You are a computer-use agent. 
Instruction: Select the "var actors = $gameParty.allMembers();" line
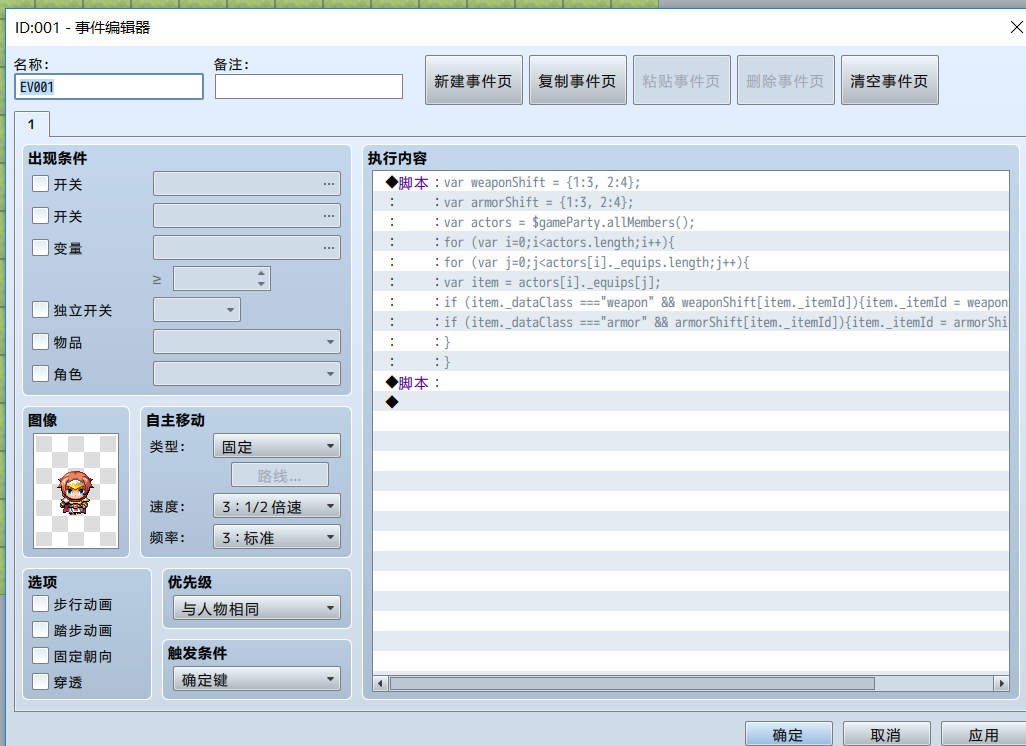(x=690, y=222)
